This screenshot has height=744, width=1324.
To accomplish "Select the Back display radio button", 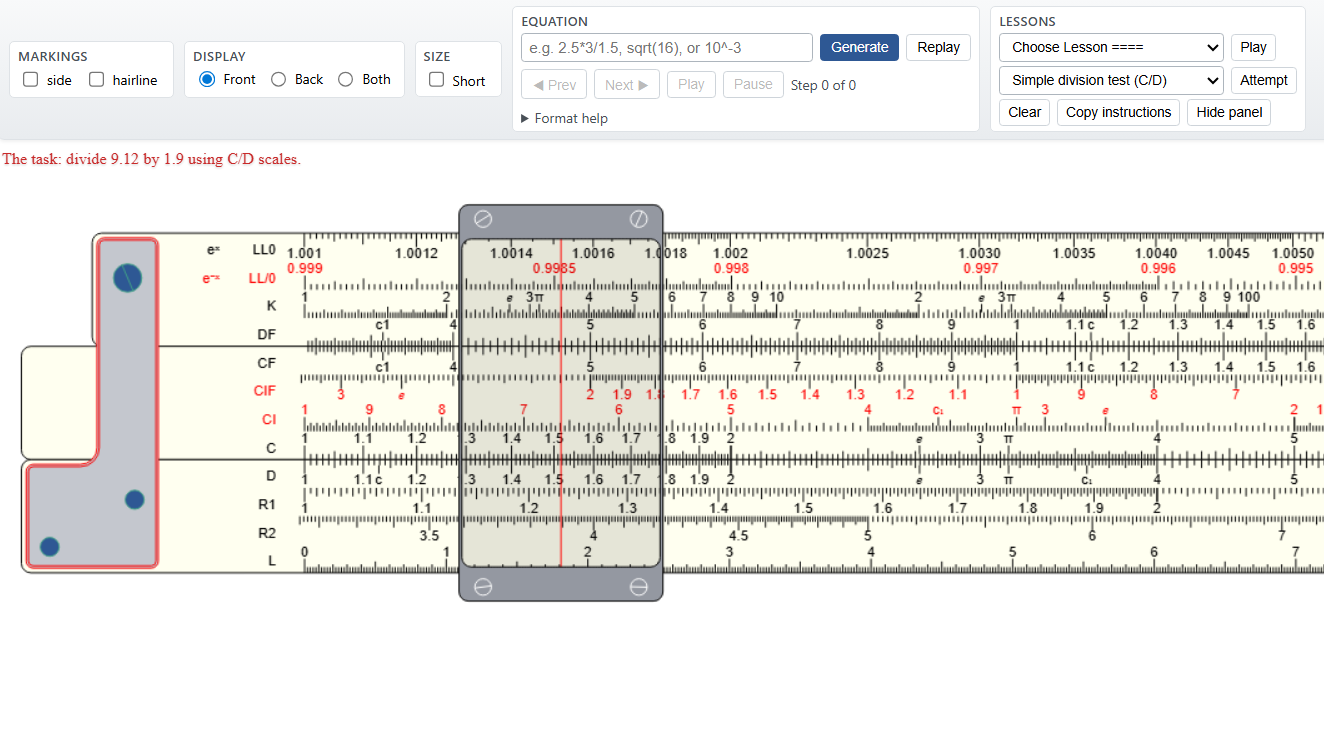I will click(279, 80).
